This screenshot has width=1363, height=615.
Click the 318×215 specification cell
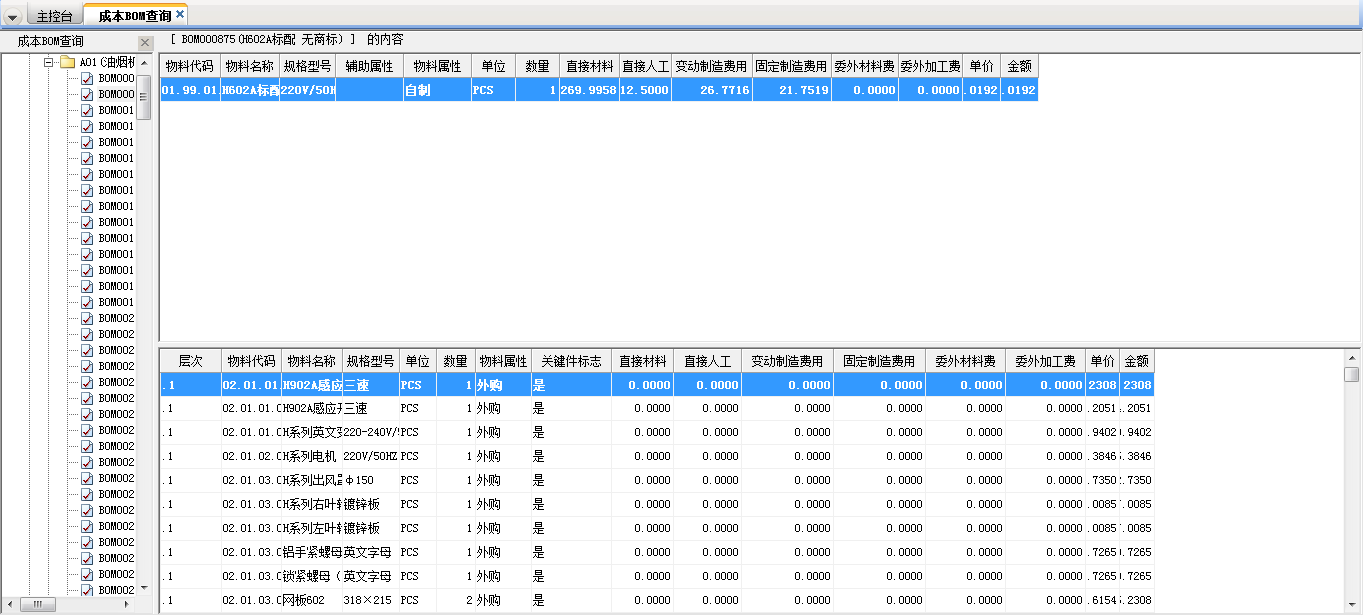point(371,600)
